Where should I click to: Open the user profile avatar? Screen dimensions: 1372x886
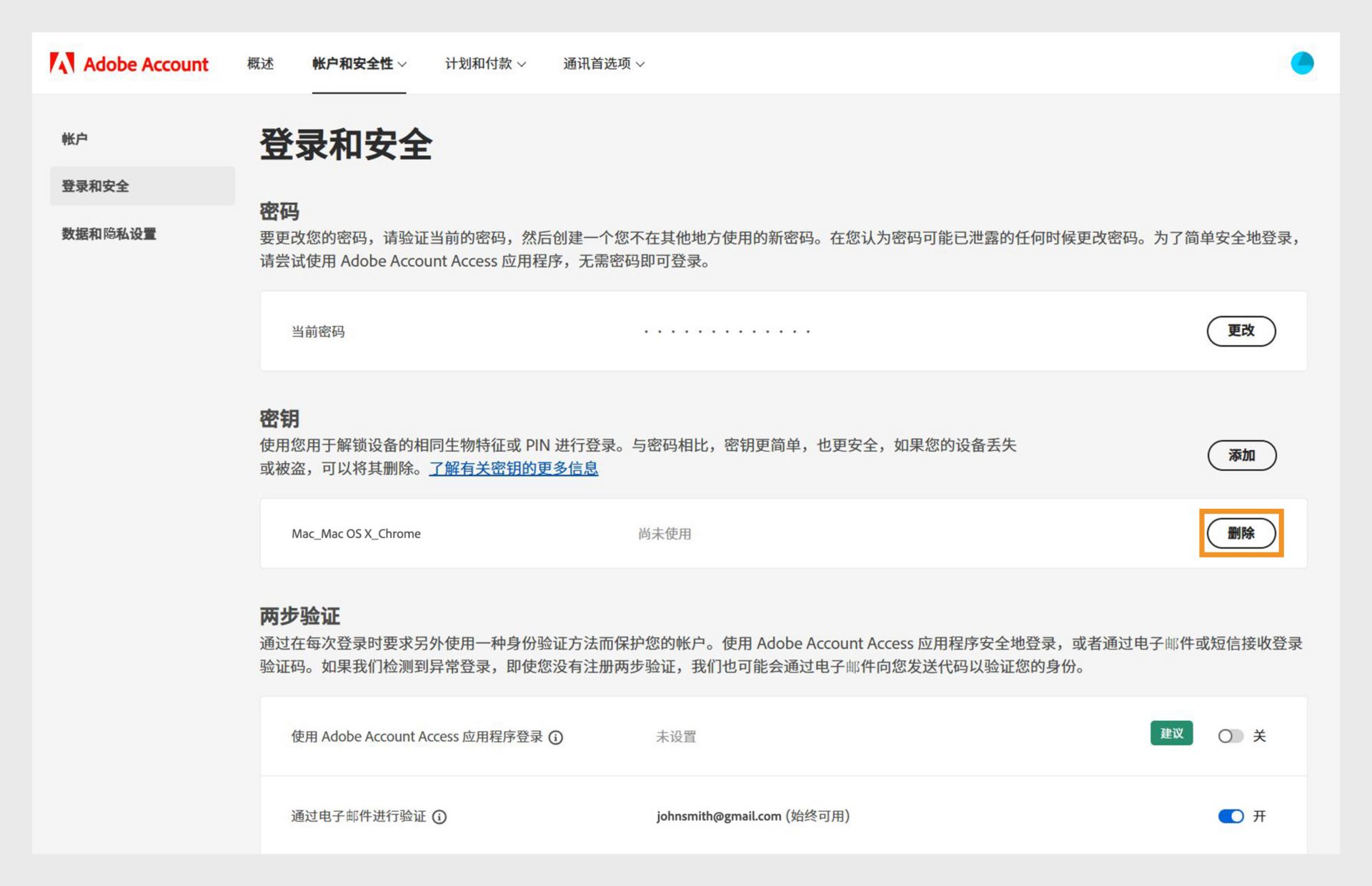1301,63
